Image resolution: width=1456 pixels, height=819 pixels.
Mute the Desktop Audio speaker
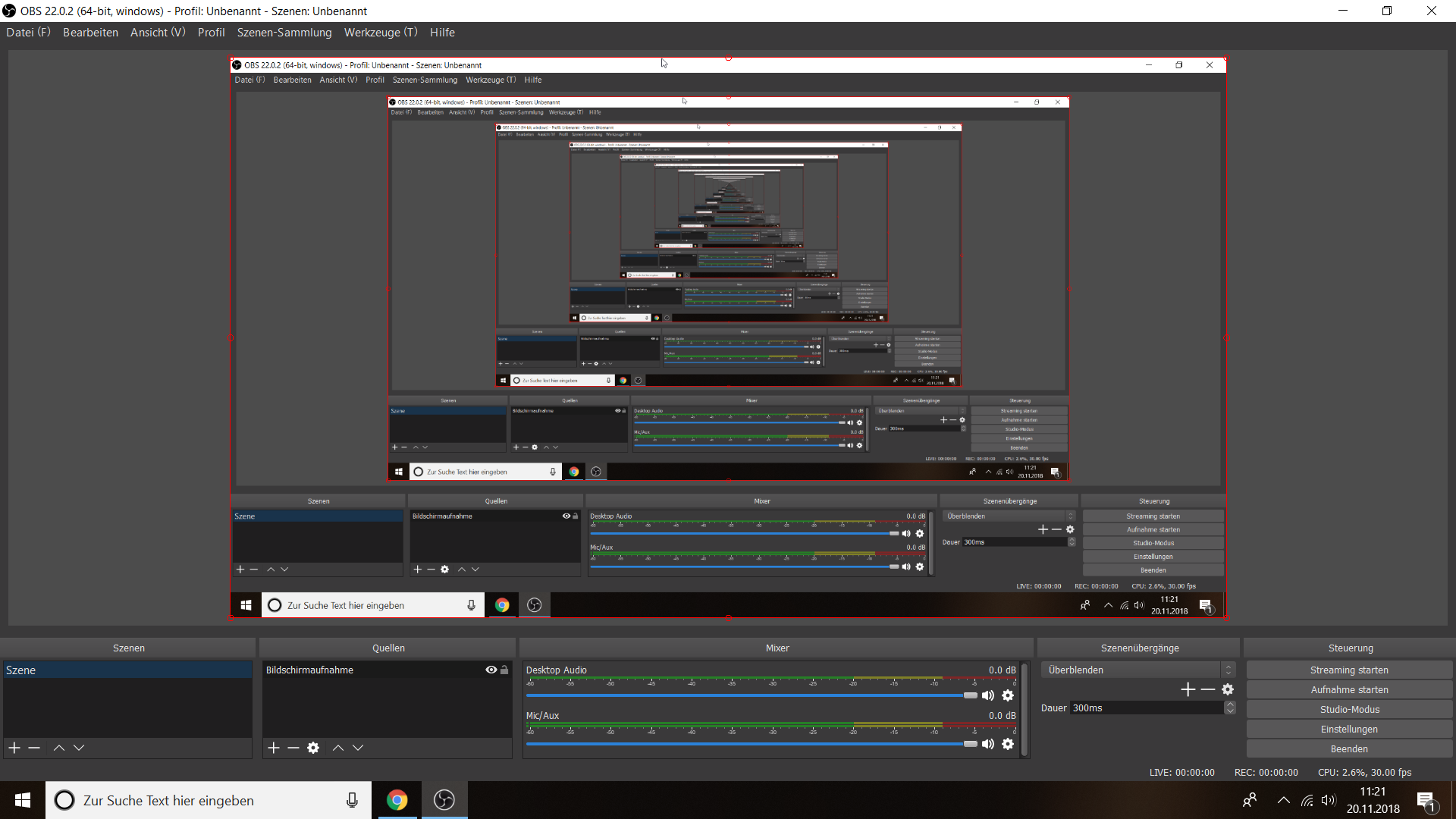point(987,695)
